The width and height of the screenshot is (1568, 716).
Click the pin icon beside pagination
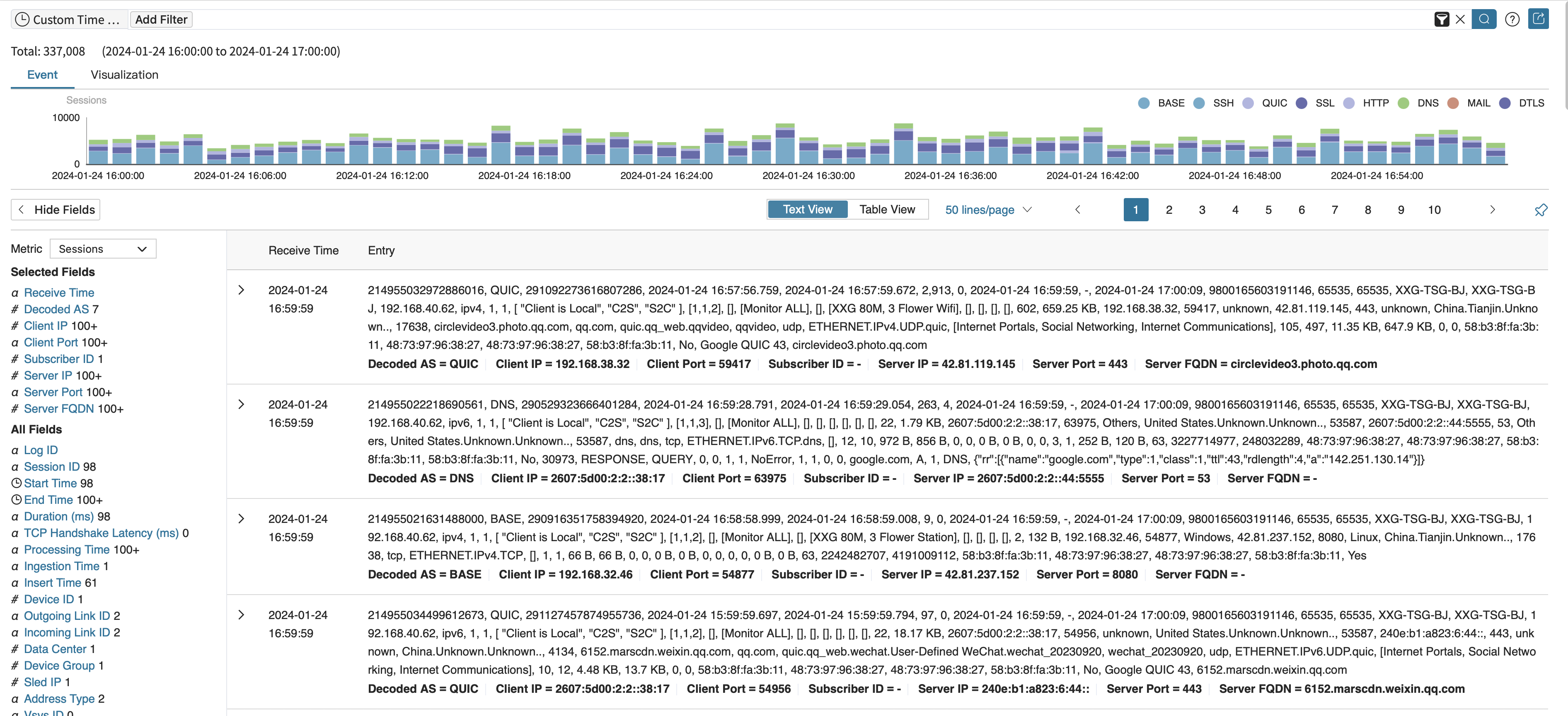1541,210
